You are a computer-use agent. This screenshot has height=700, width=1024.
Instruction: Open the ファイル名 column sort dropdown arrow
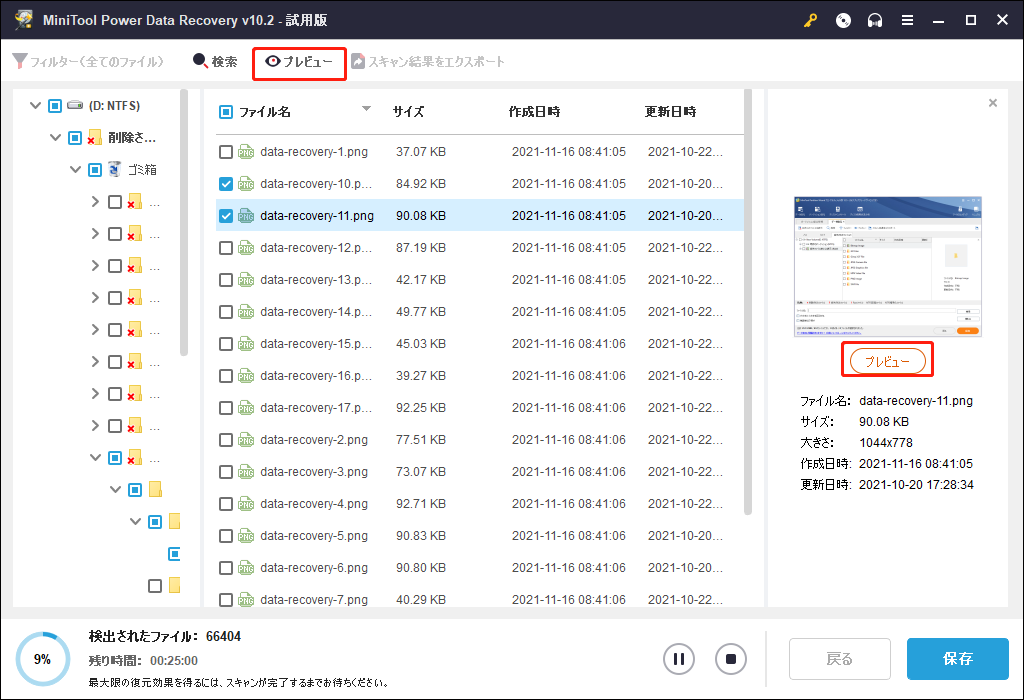[366, 109]
